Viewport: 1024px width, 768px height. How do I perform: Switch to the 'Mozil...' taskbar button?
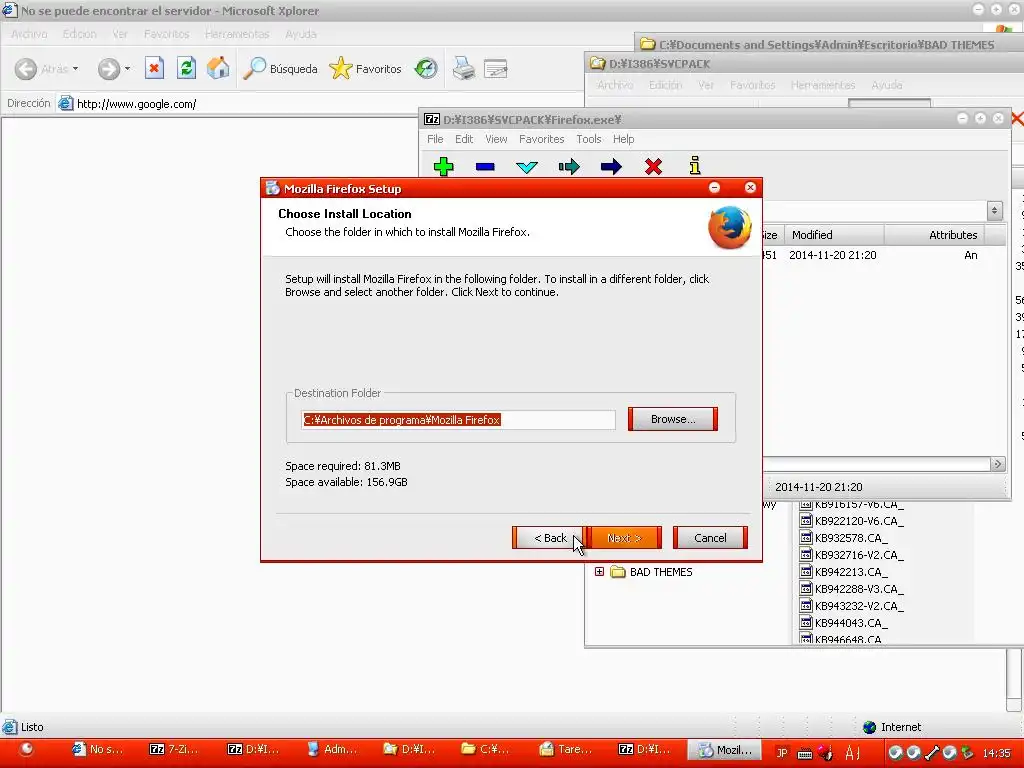[726, 750]
